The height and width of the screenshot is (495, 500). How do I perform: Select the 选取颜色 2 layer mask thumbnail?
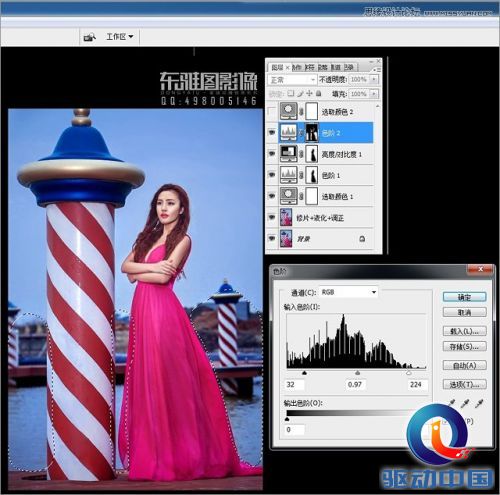click(x=311, y=111)
